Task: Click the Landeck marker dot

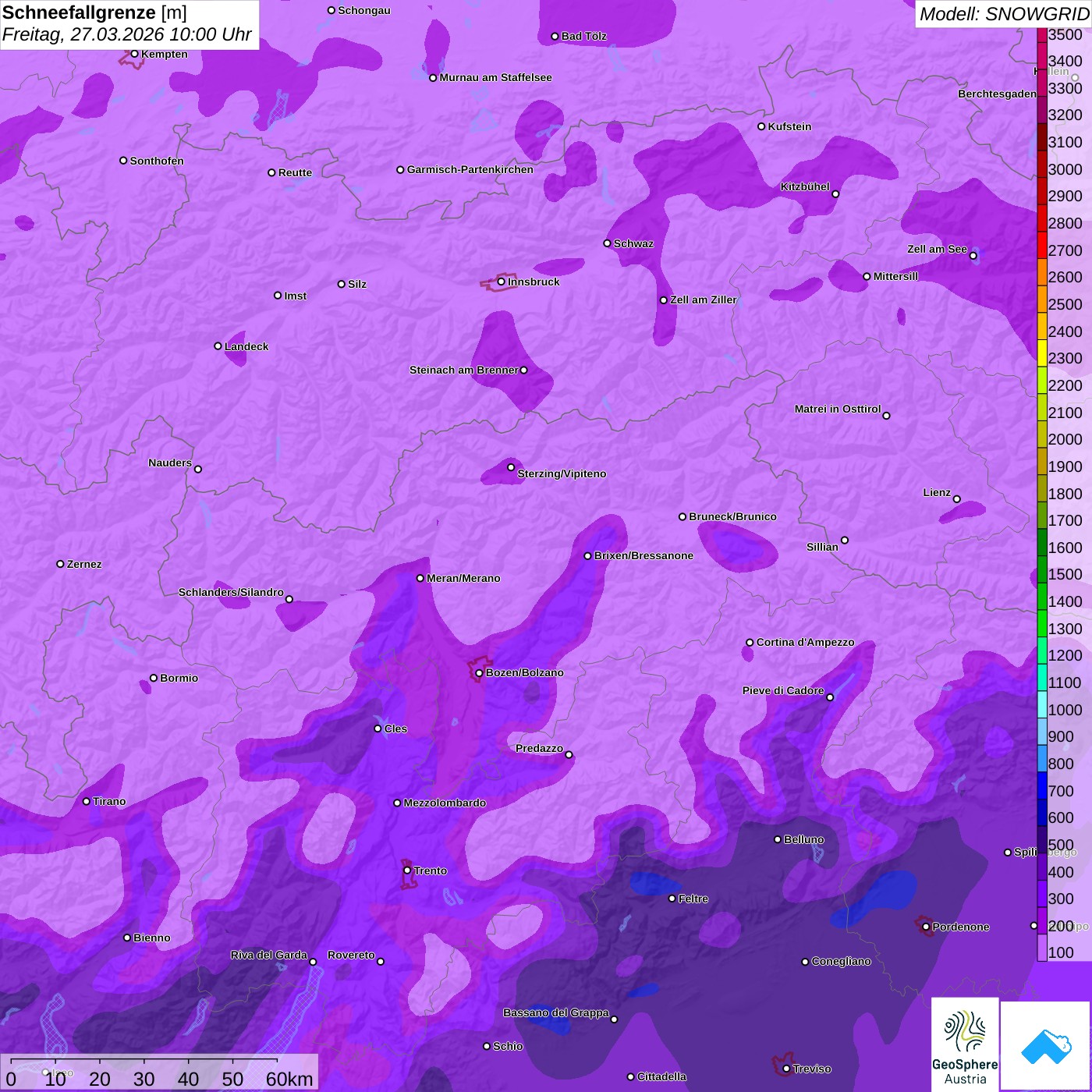Action: (218, 346)
